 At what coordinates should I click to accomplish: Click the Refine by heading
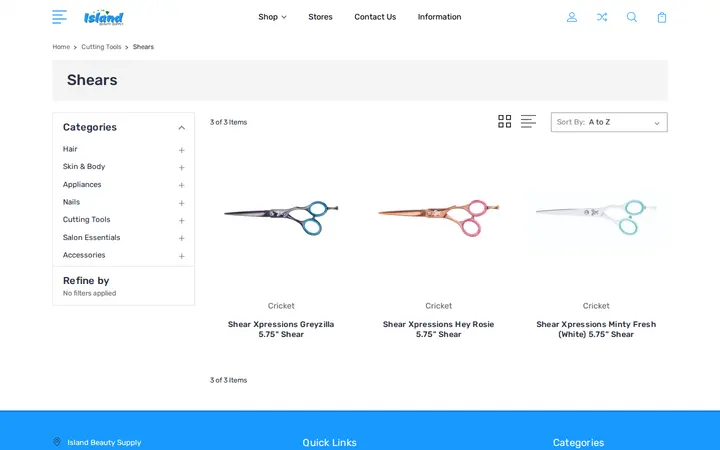tap(86, 281)
